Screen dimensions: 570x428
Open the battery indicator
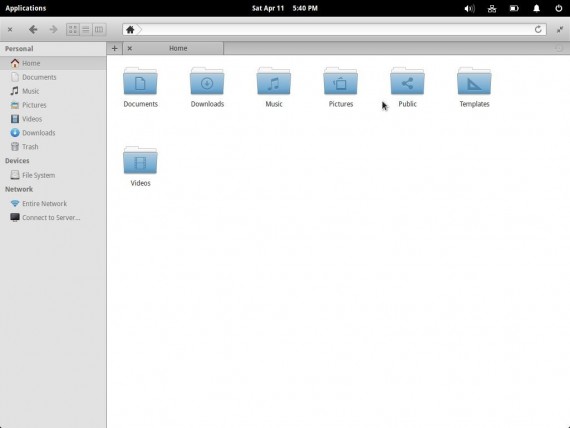pos(514,8)
